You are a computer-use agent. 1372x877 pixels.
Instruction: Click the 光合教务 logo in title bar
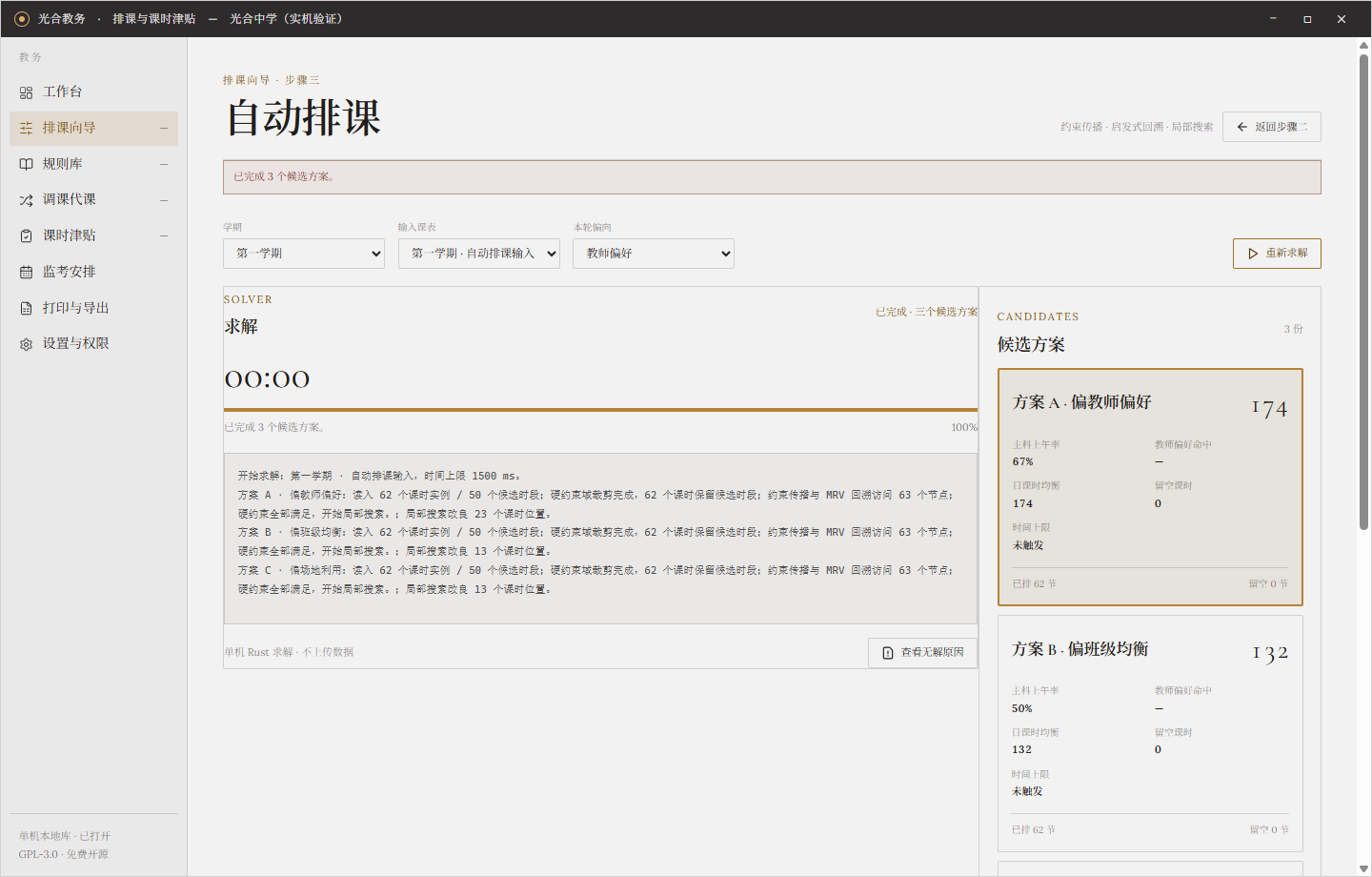coord(22,19)
